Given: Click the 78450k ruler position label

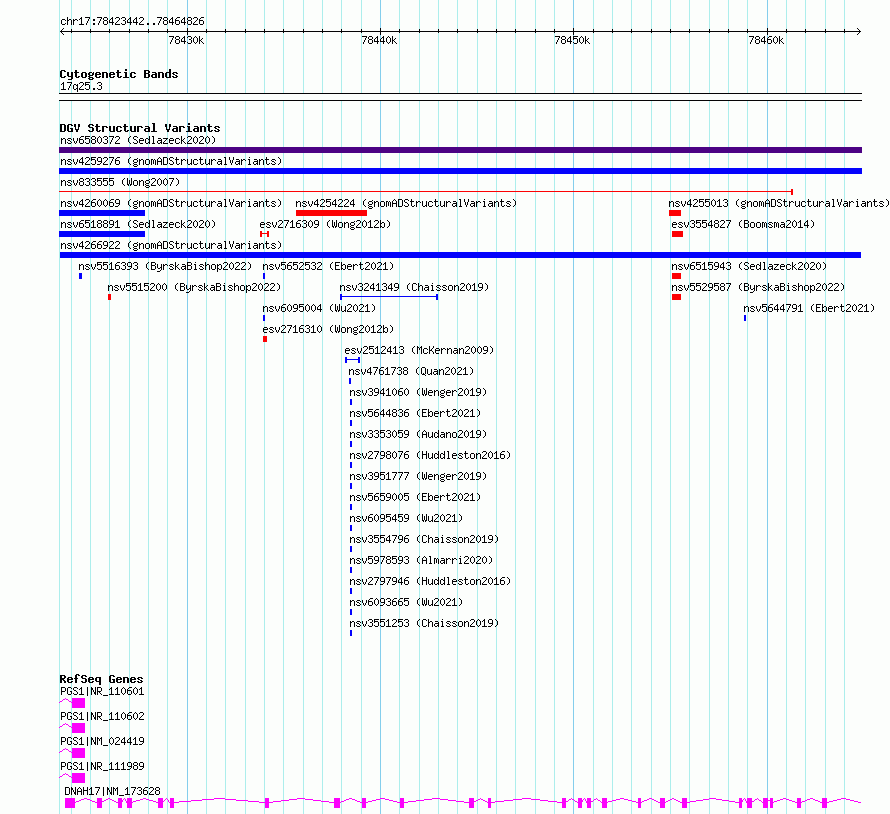Looking at the screenshot, I should [572, 40].
